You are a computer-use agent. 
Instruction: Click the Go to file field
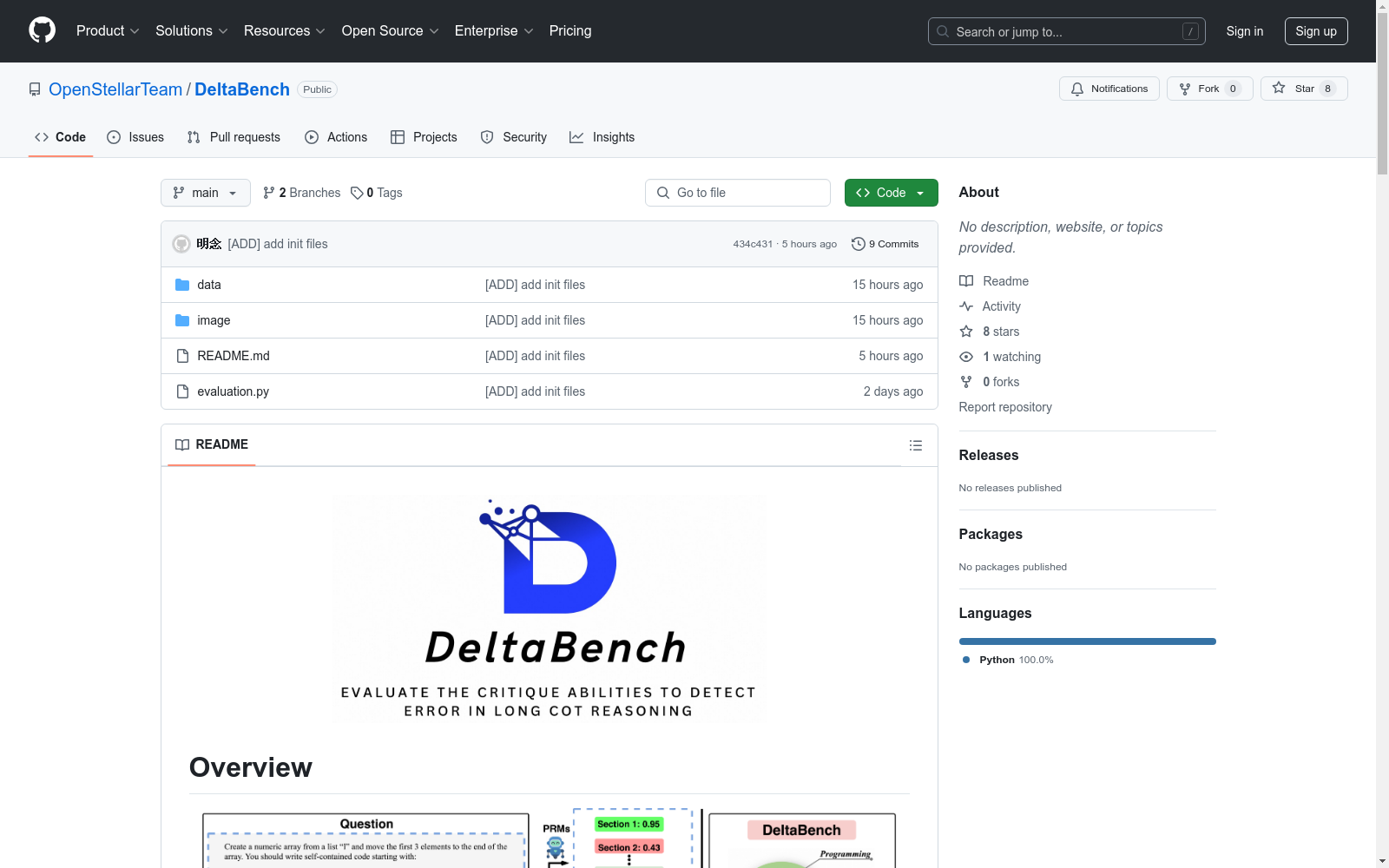[738, 193]
